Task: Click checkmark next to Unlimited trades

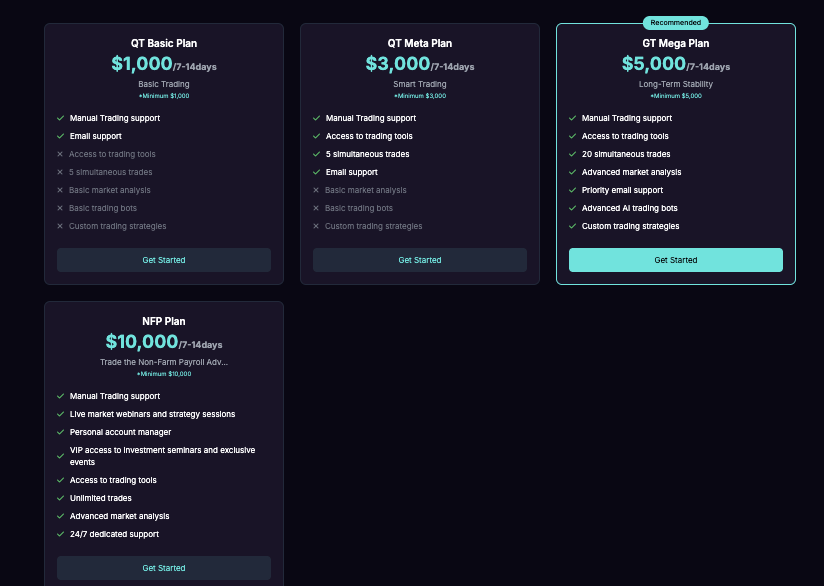Action: pos(60,498)
